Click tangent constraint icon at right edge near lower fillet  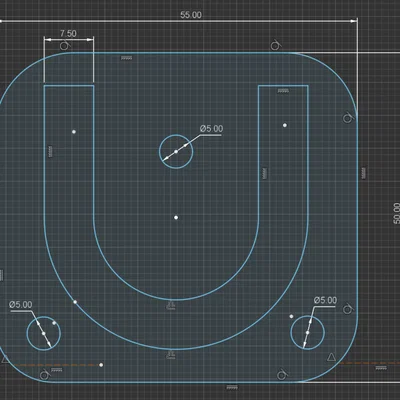click(348, 309)
